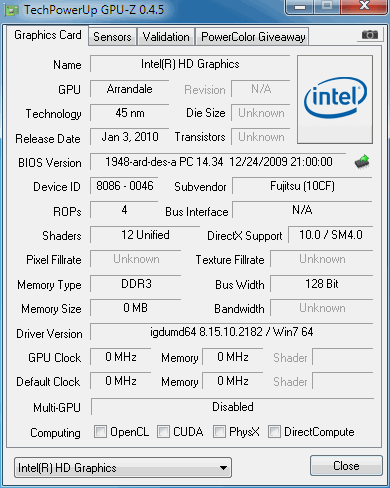This screenshot has width=390, height=488.
Task: Click the Revision N/A field
Action: (x=261, y=89)
